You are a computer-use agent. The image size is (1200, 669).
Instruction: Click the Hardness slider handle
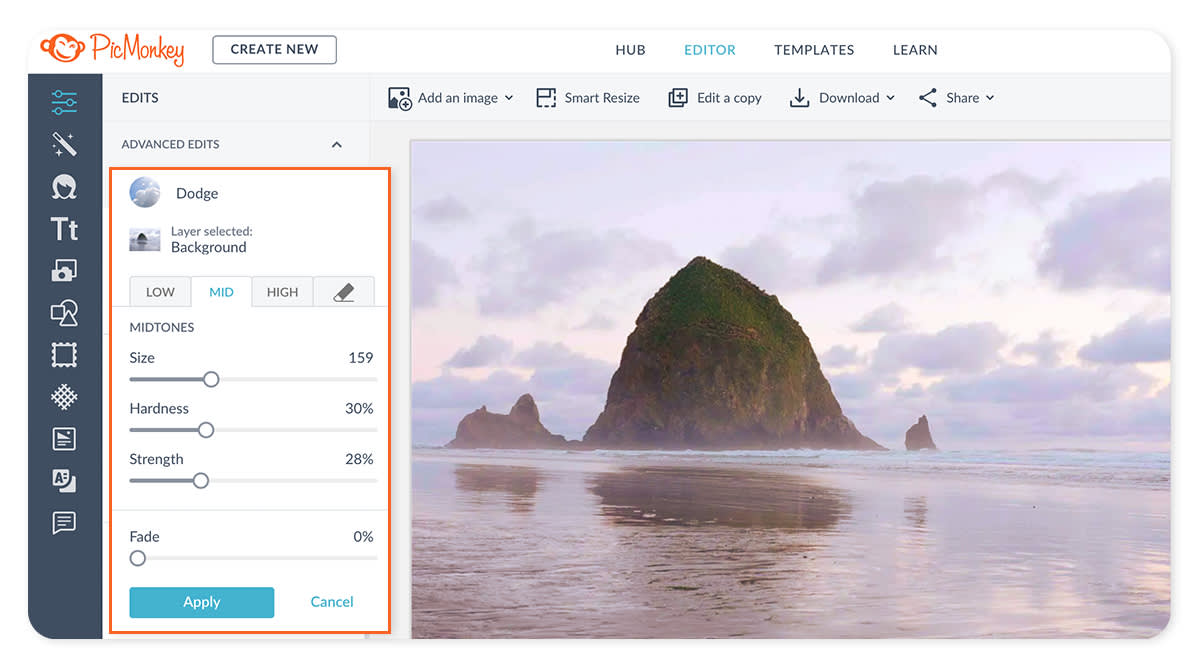point(206,430)
